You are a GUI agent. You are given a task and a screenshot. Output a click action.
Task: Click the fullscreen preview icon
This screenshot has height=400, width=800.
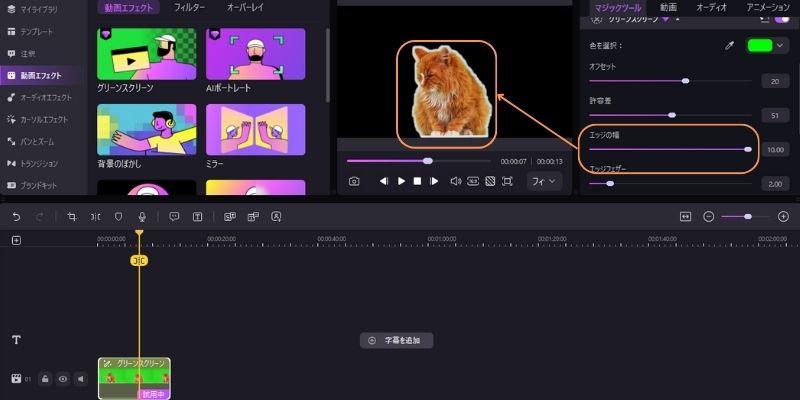(507, 181)
